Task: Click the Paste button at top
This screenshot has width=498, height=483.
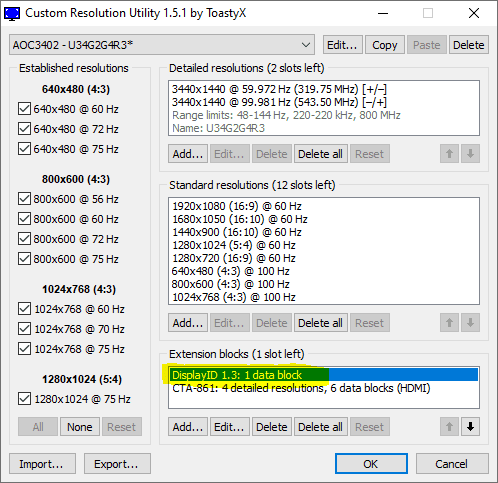Action: pos(427,45)
